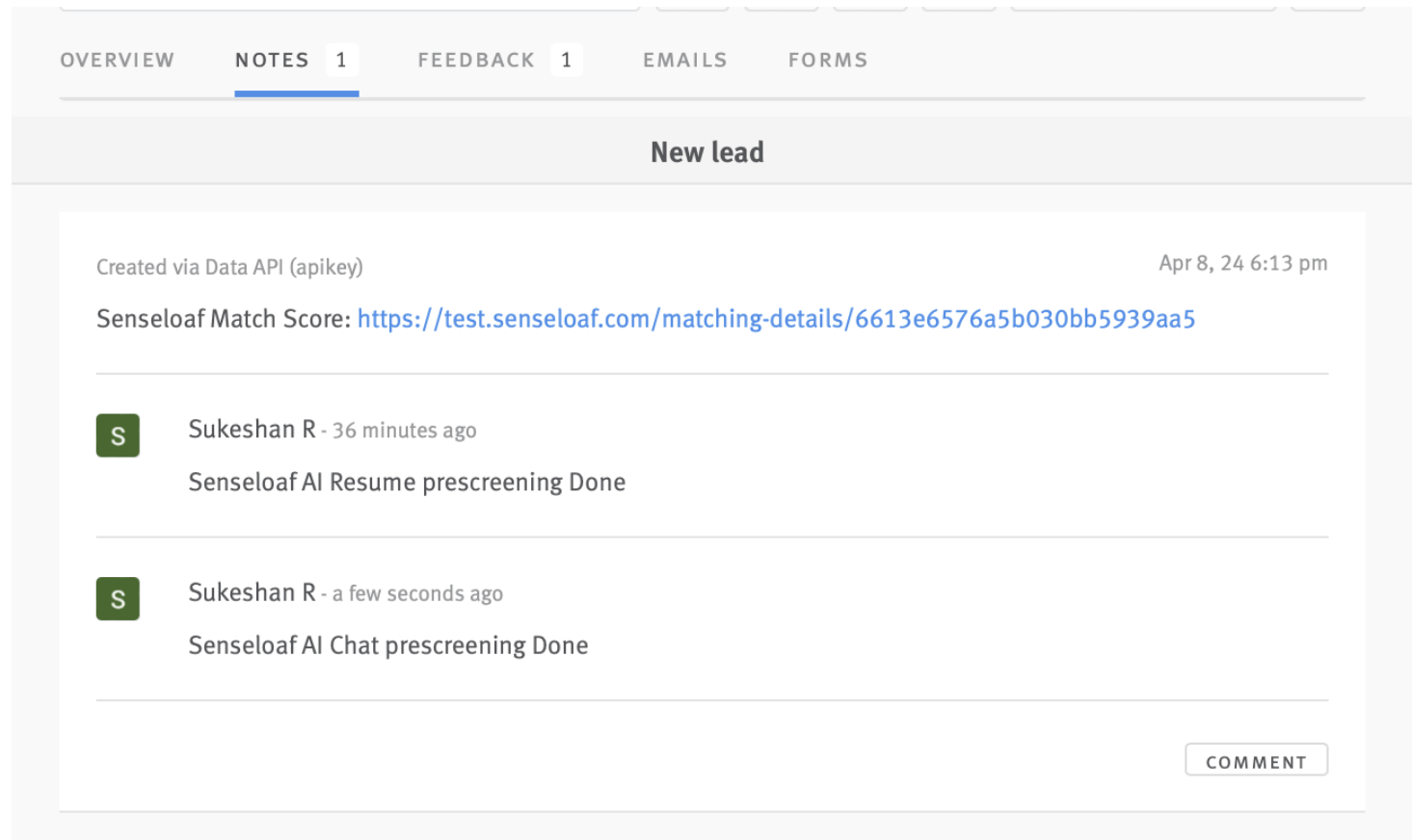Open the Emails tab

pyautogui.click(x=685, y=60)
